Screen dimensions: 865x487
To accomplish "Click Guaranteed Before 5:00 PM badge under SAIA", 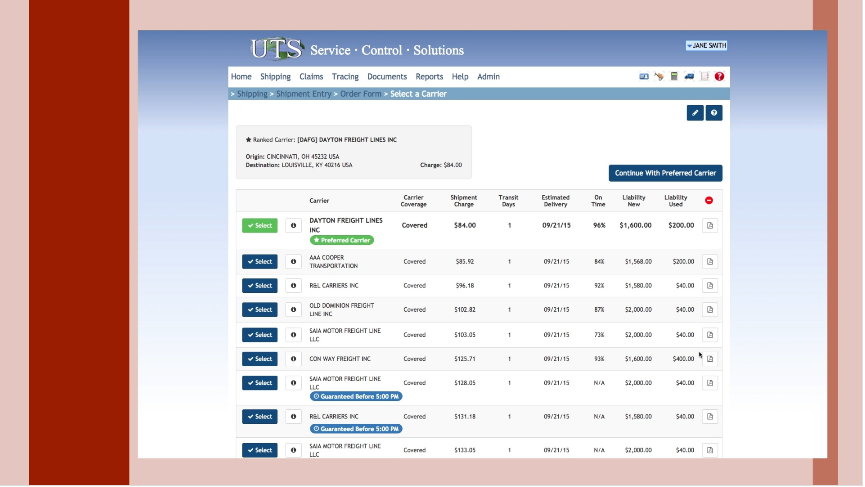I will point(356,397).
